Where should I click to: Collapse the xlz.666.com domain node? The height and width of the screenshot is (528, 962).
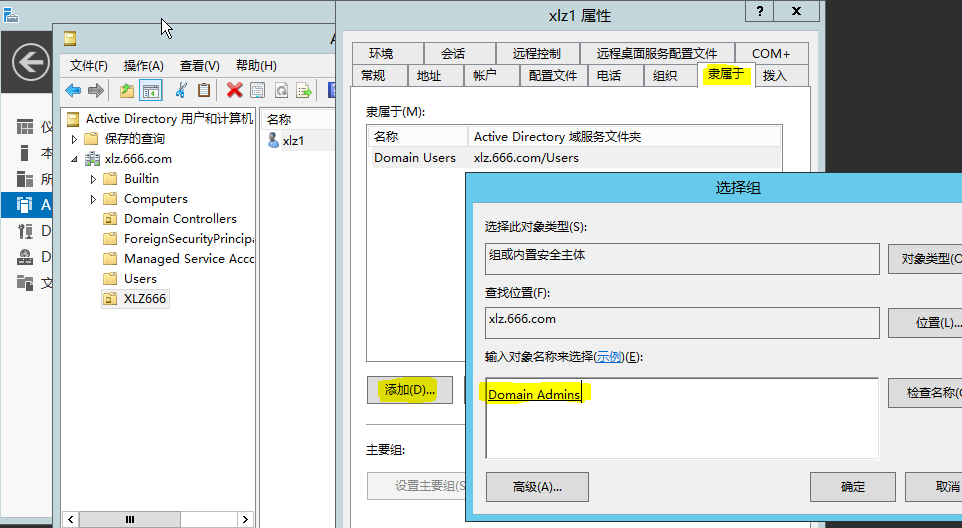[74, 159]
